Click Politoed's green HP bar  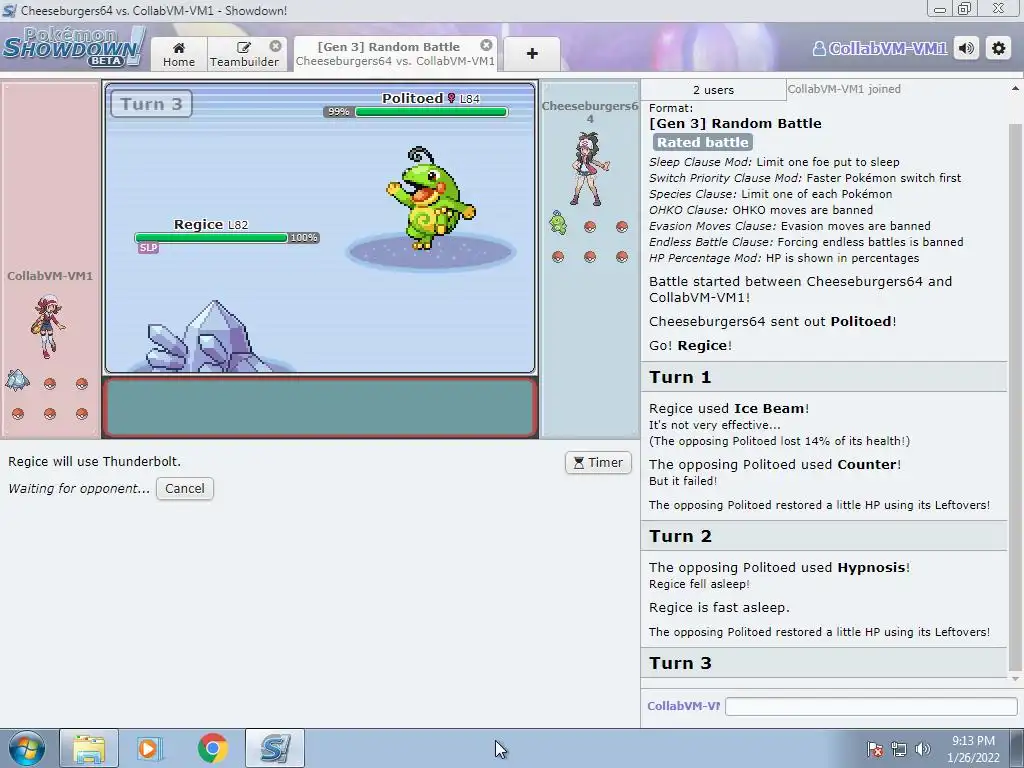[x=431, y=112]
